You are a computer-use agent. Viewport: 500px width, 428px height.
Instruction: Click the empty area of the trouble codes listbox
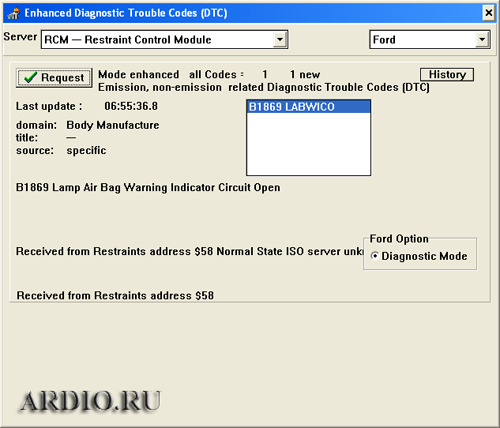pyautogui.click(x=309, y=144)
